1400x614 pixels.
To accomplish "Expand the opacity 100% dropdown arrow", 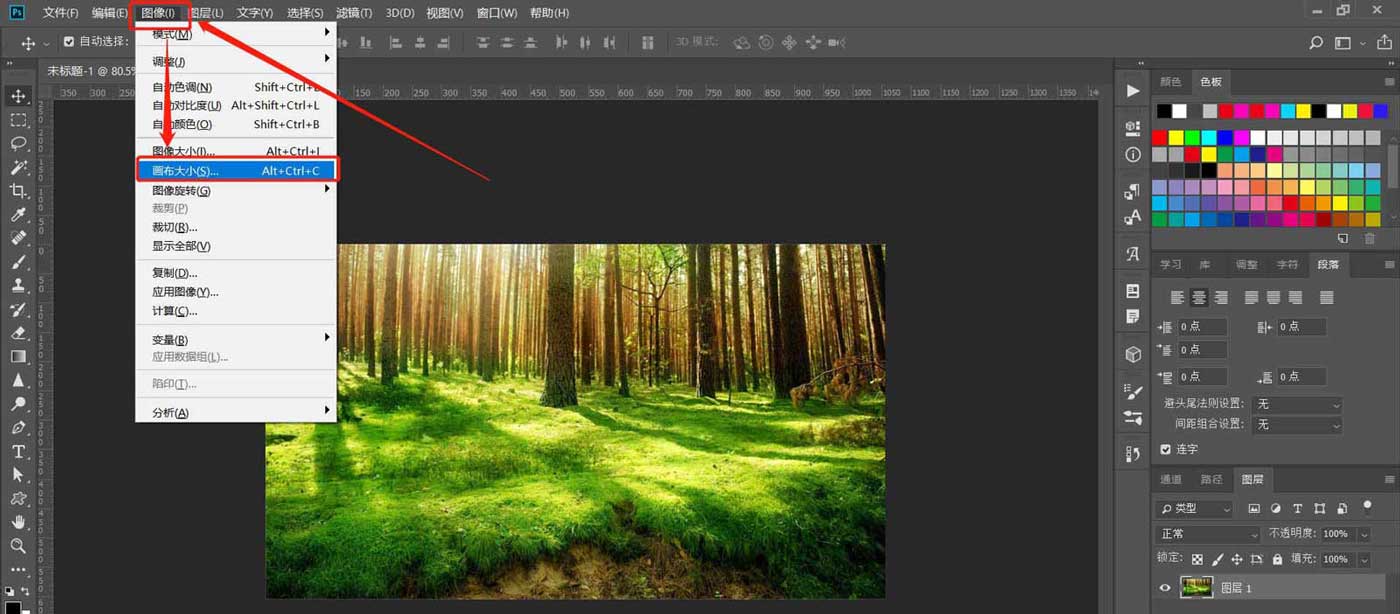I will 1364,534.
